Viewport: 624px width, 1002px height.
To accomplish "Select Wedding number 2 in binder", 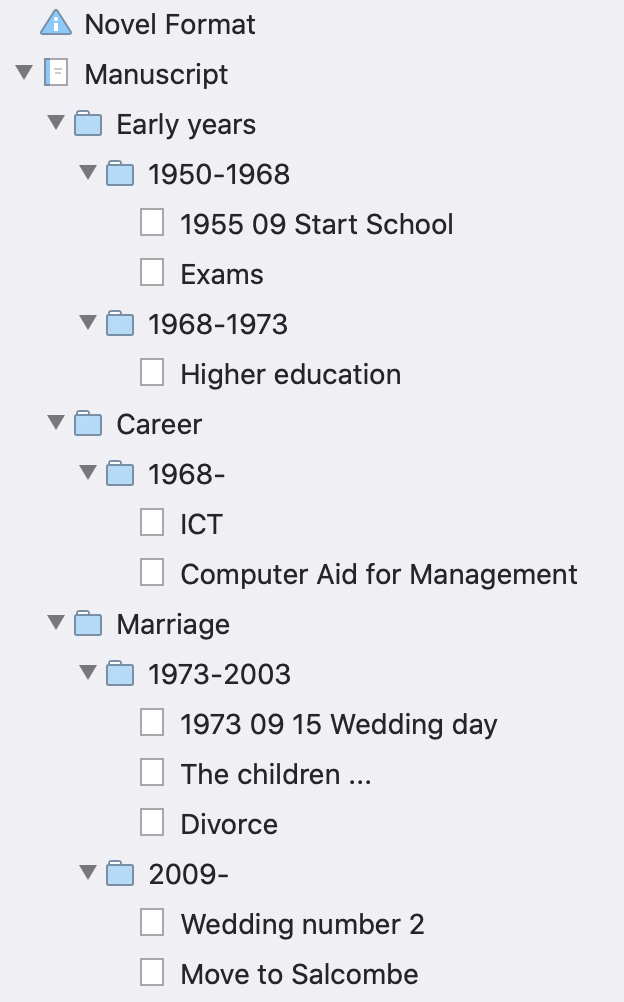I will (302, 924).
